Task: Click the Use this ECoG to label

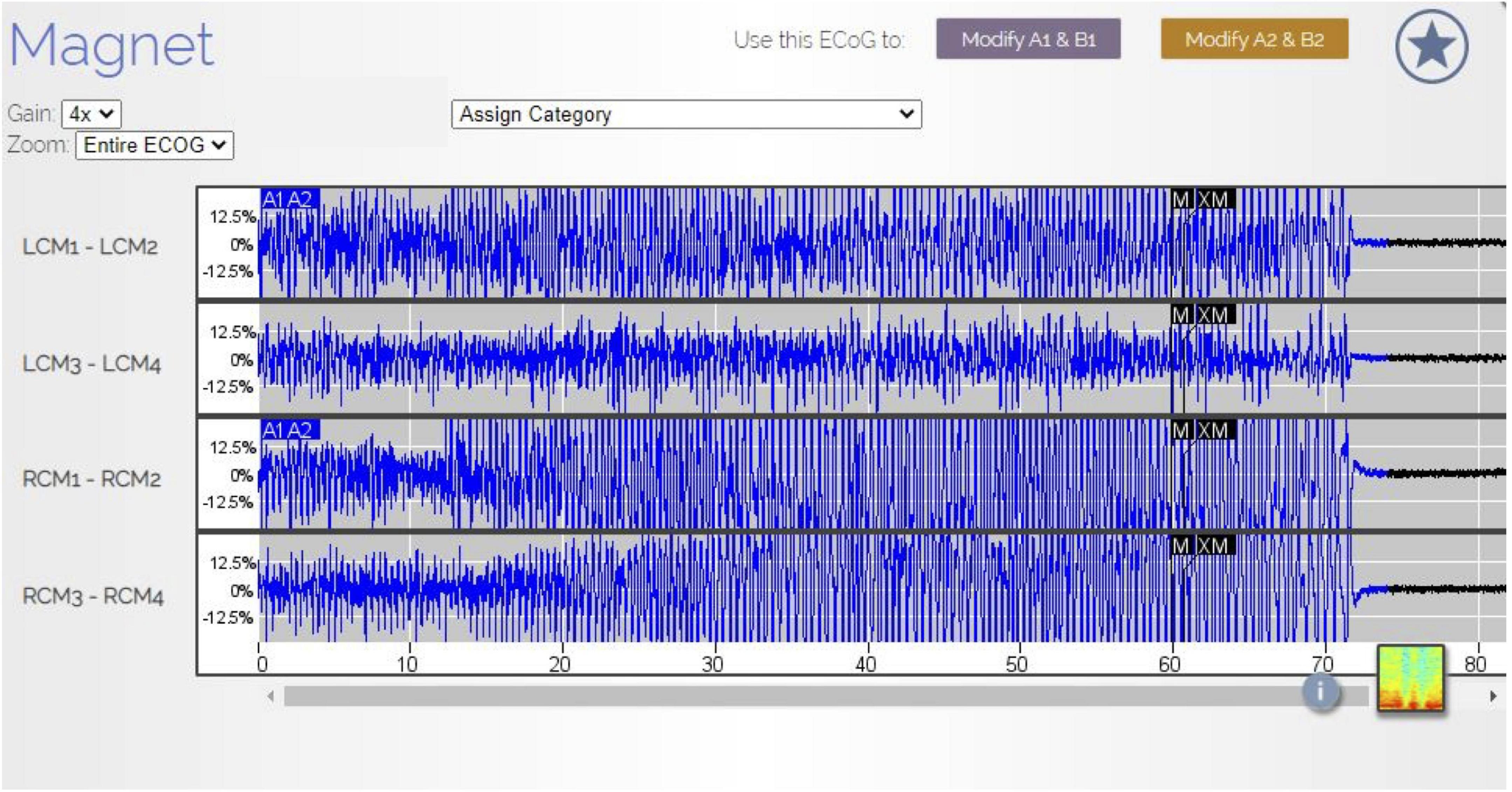Action: click(819, 39)
